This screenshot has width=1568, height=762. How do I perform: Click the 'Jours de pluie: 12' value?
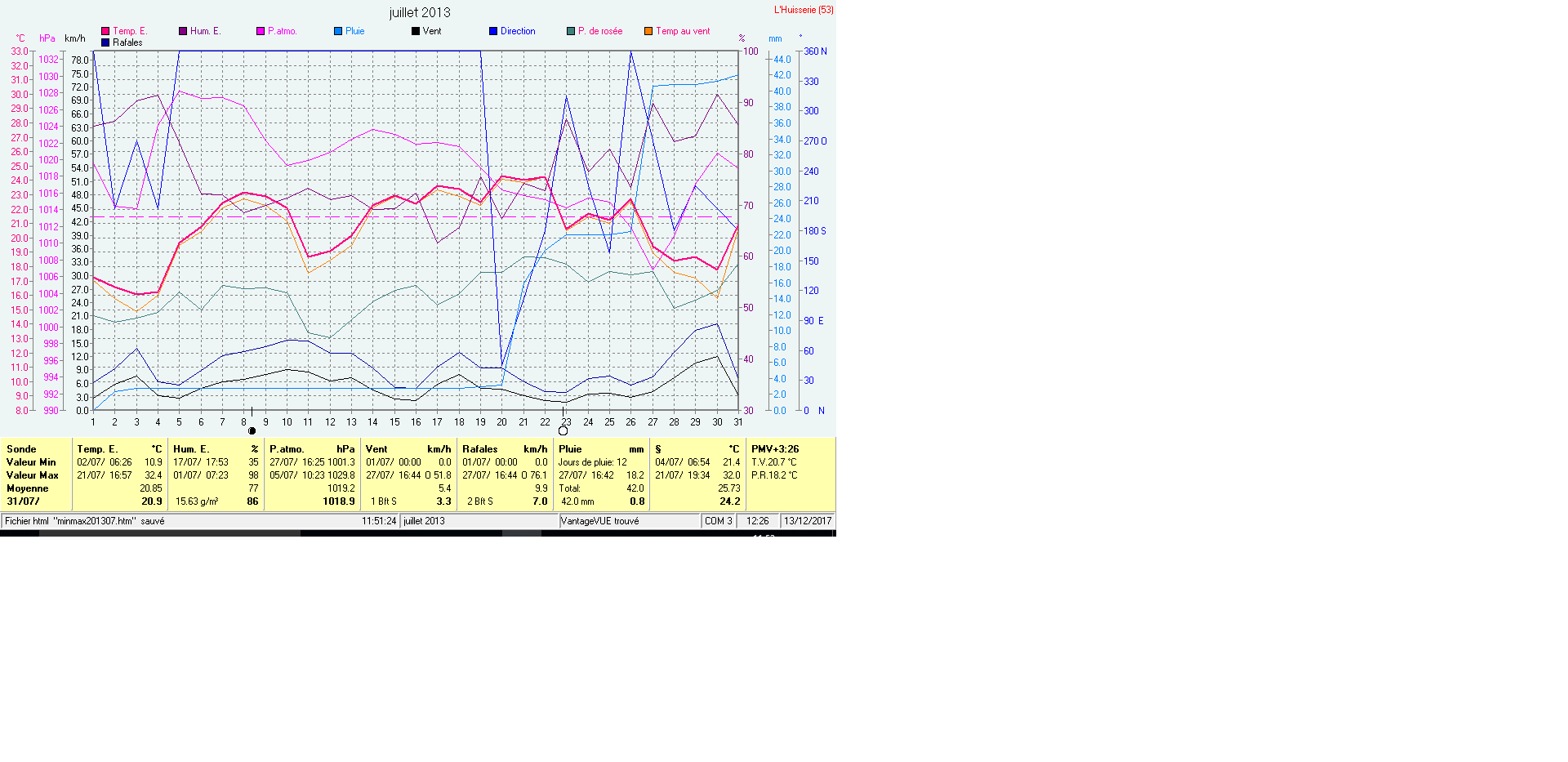click(593, 462)
